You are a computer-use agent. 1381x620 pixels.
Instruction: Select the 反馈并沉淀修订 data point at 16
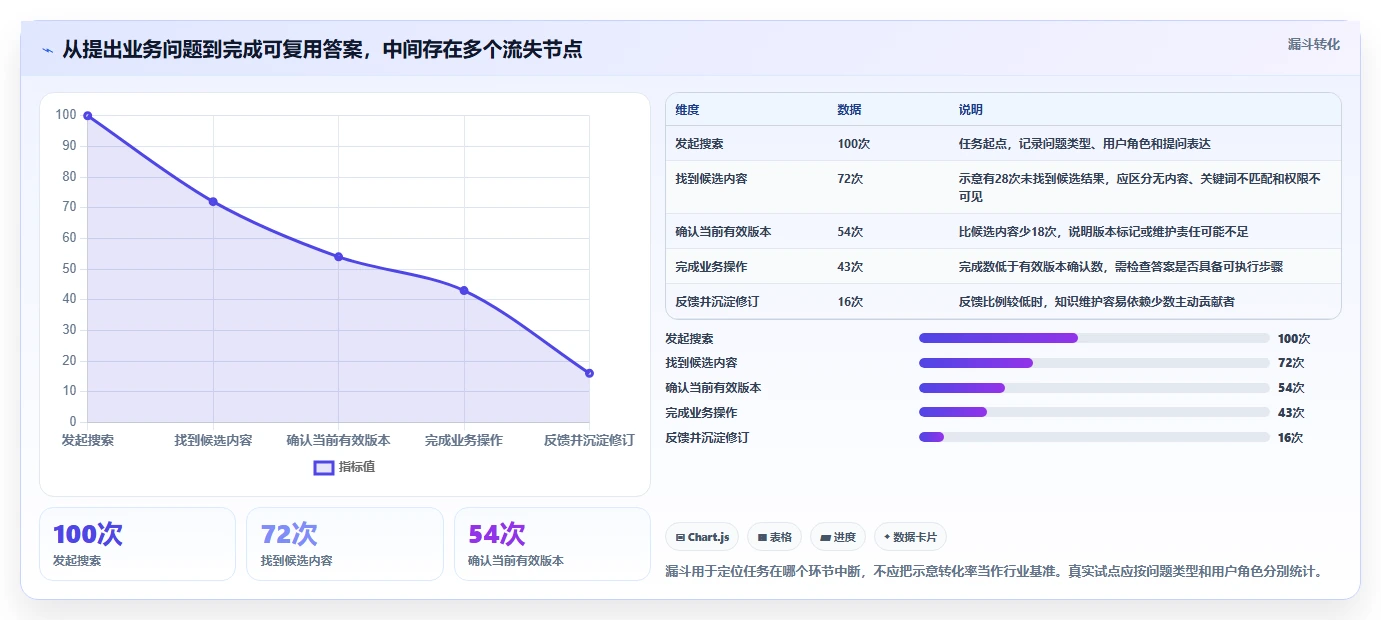pyautogui.click(x=589, y=373)
